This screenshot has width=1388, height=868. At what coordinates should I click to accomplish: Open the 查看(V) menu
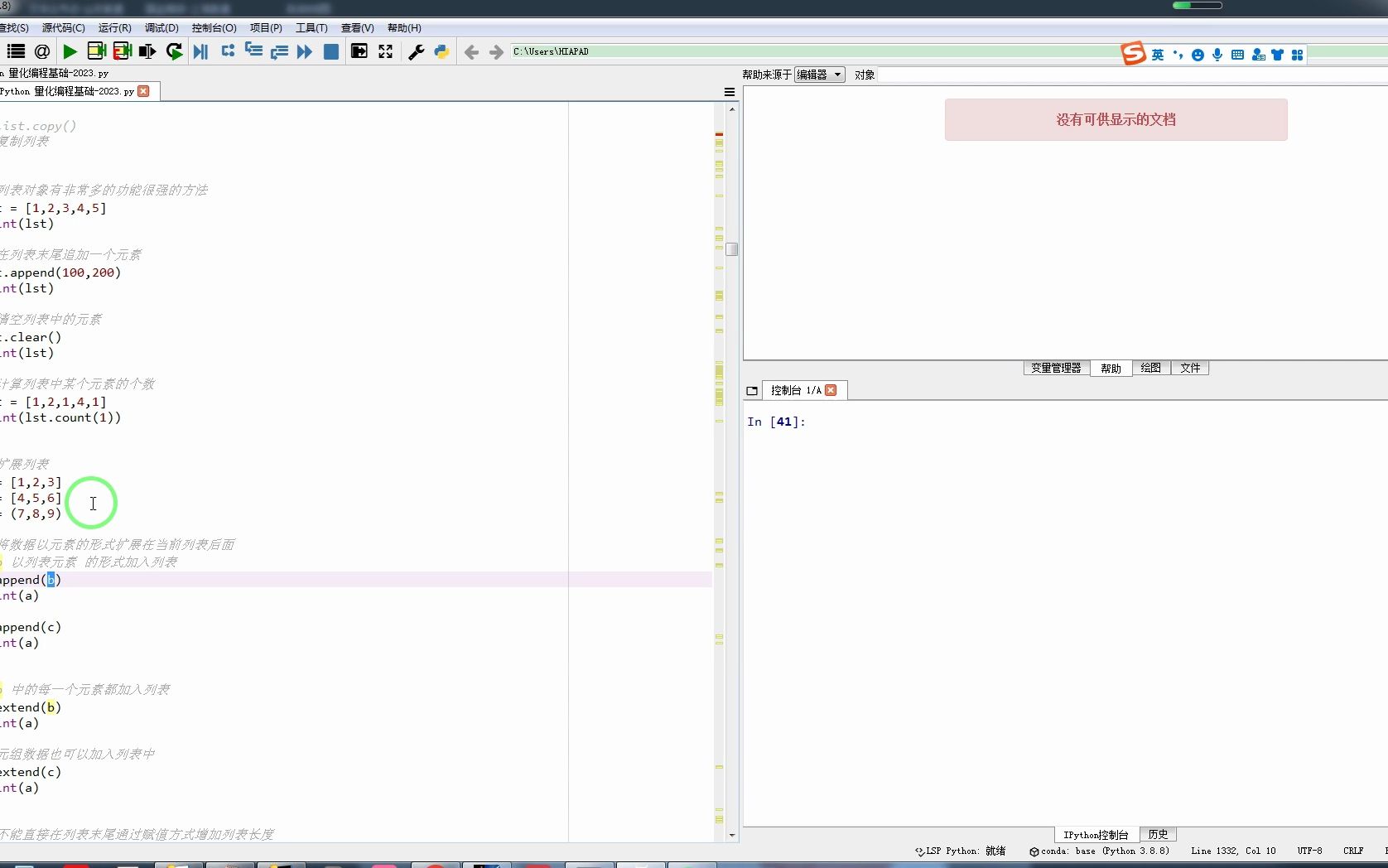[357, 28]
